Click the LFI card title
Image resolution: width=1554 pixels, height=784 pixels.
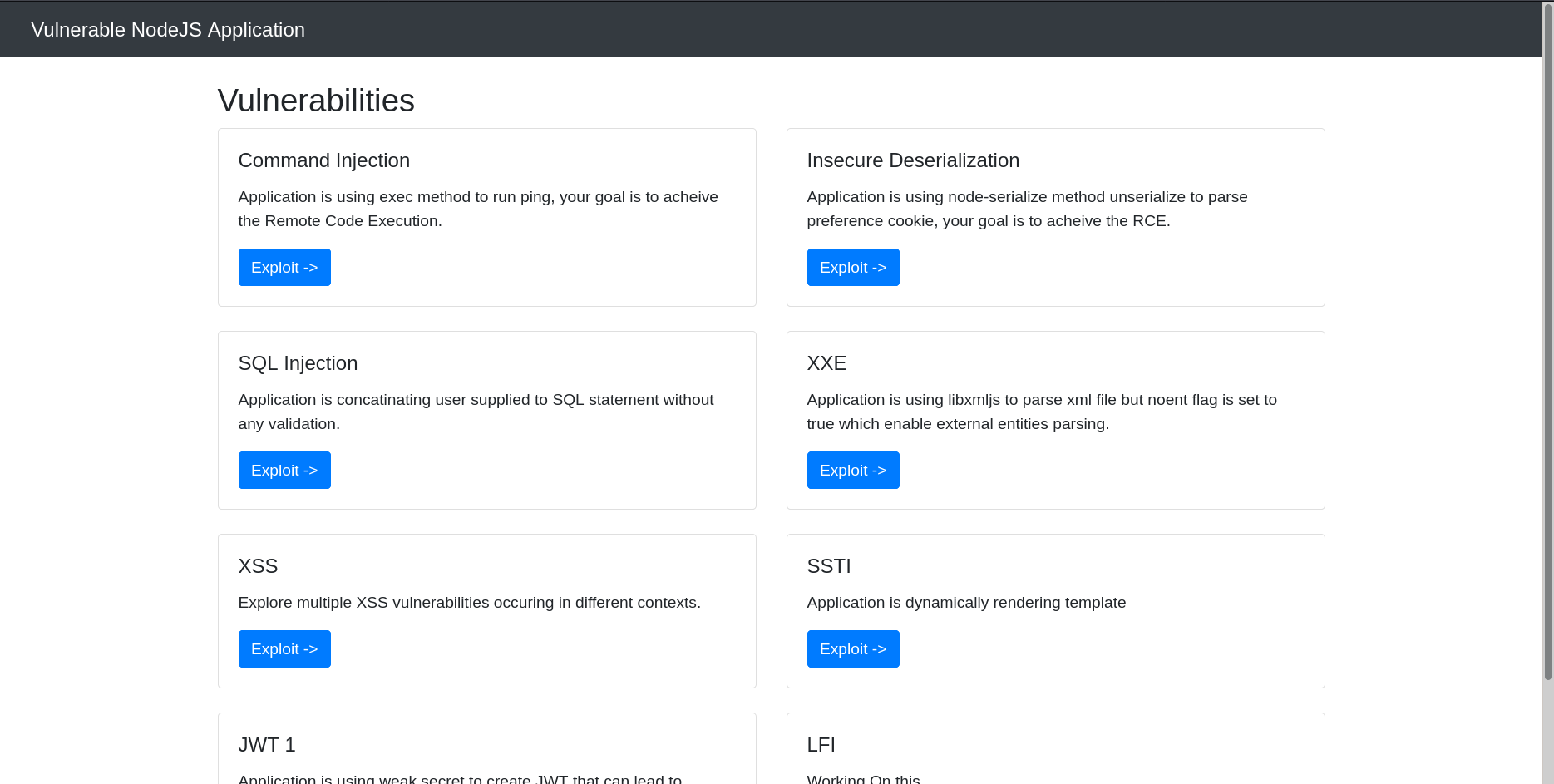821,745
